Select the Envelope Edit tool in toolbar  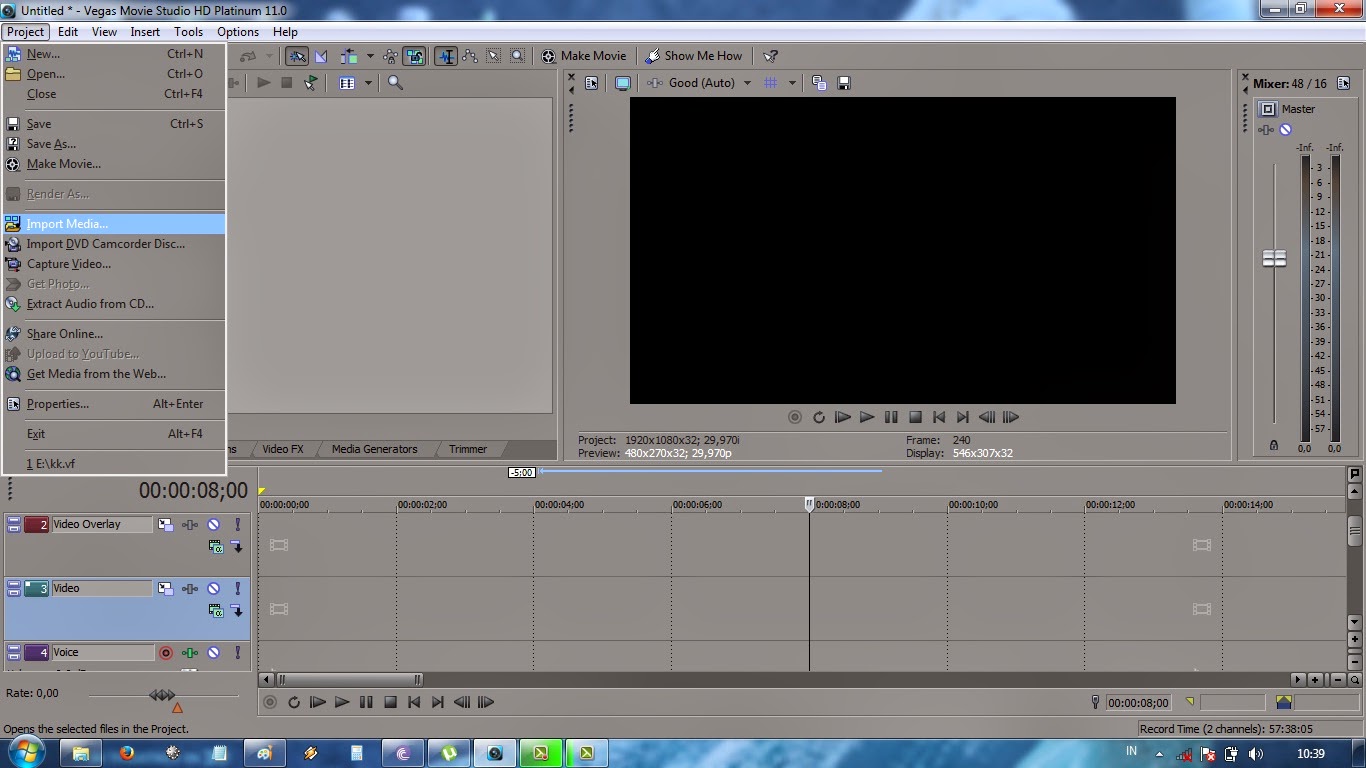point(469,56)
